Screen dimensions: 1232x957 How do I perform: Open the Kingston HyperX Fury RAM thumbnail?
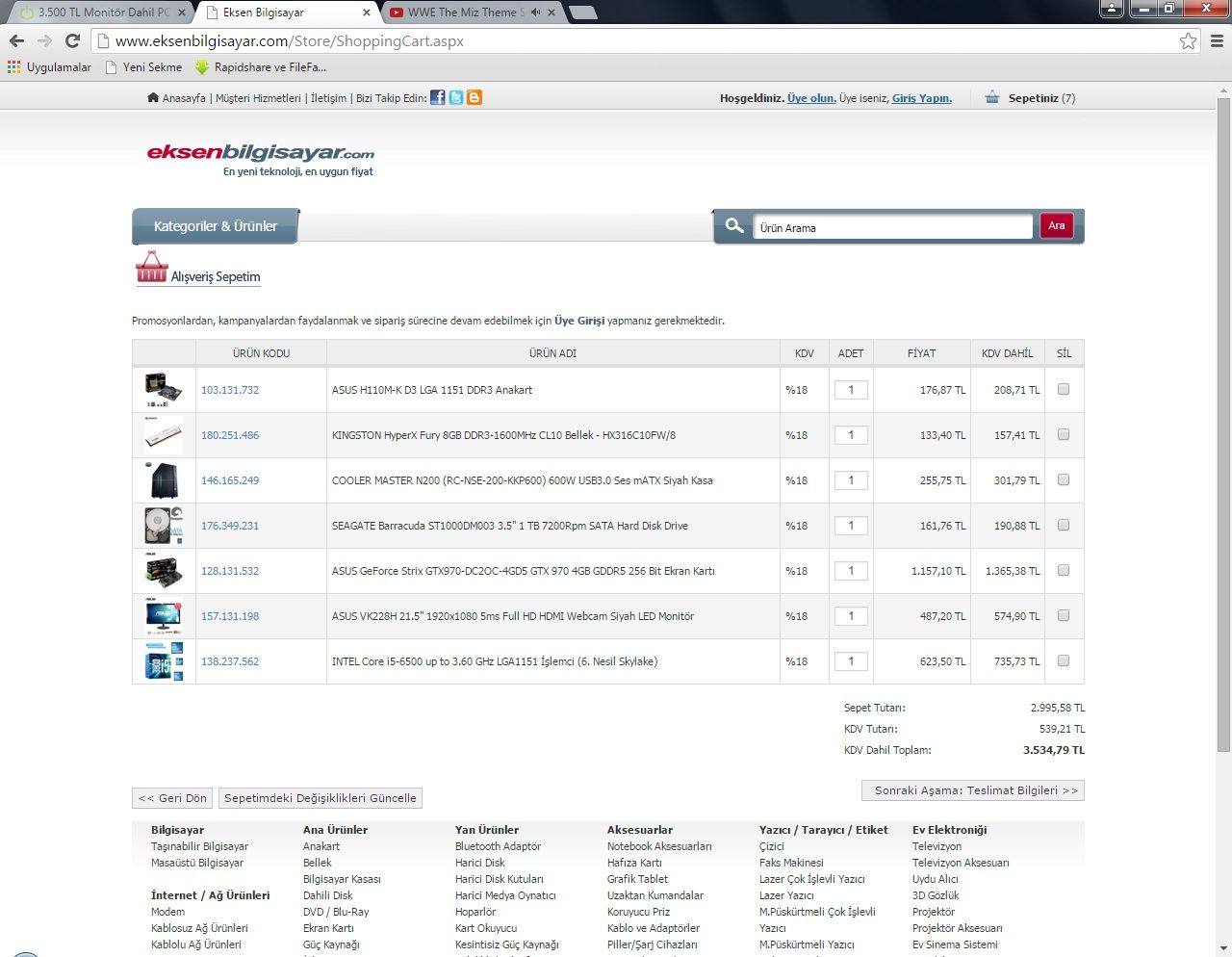(164, 435)
